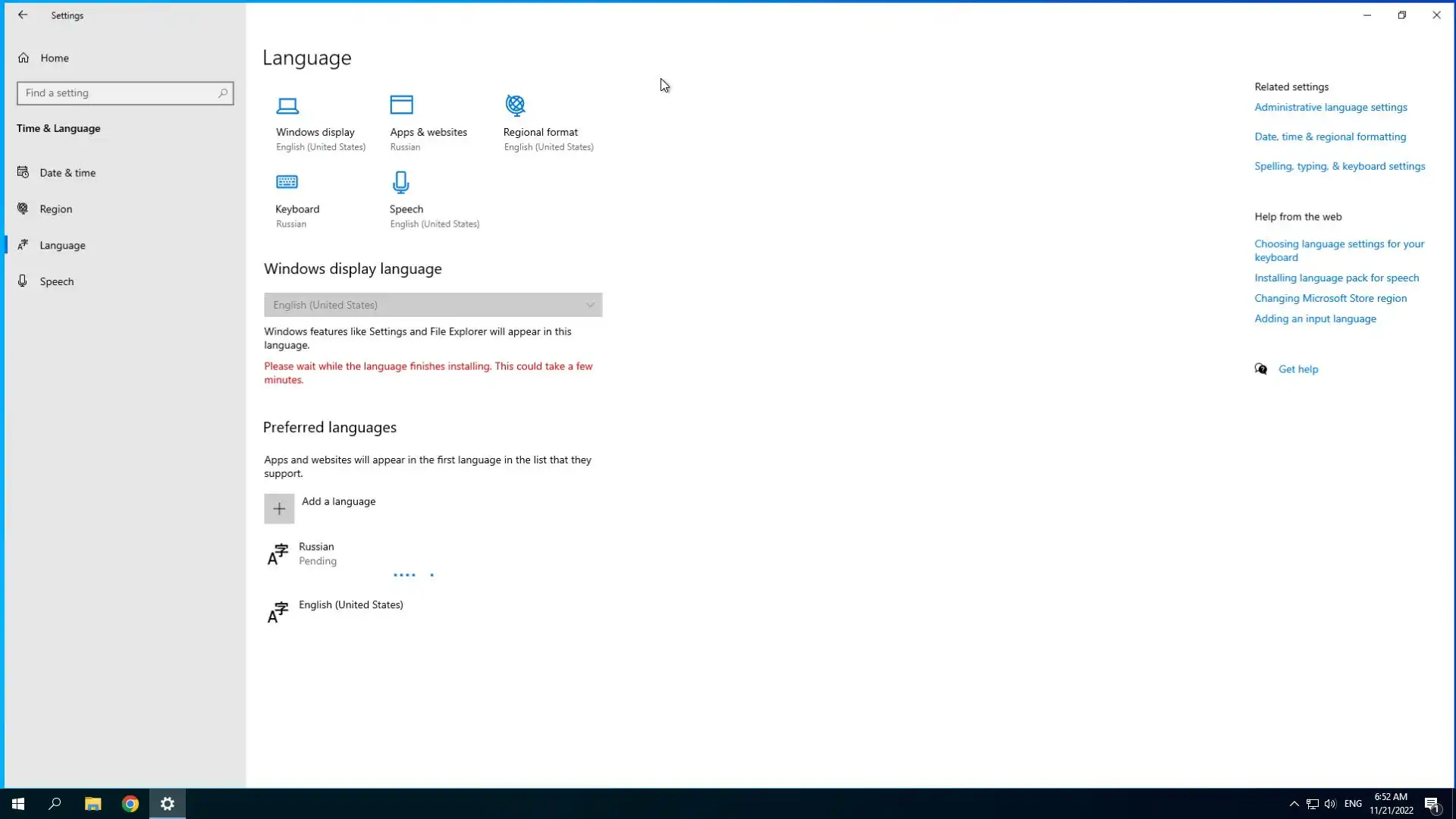The height and width of the screenshot is (819, 1456).
Task: Select Speech in the left sidebar
Action: (57, 281)
